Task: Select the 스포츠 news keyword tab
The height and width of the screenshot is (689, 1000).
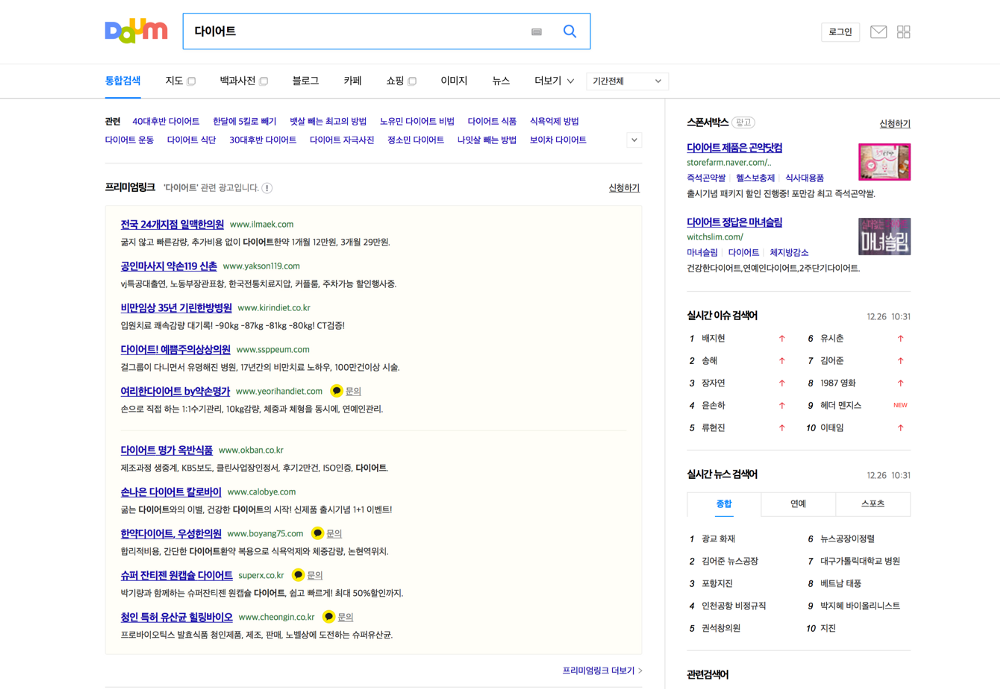Action: [873, 504]
